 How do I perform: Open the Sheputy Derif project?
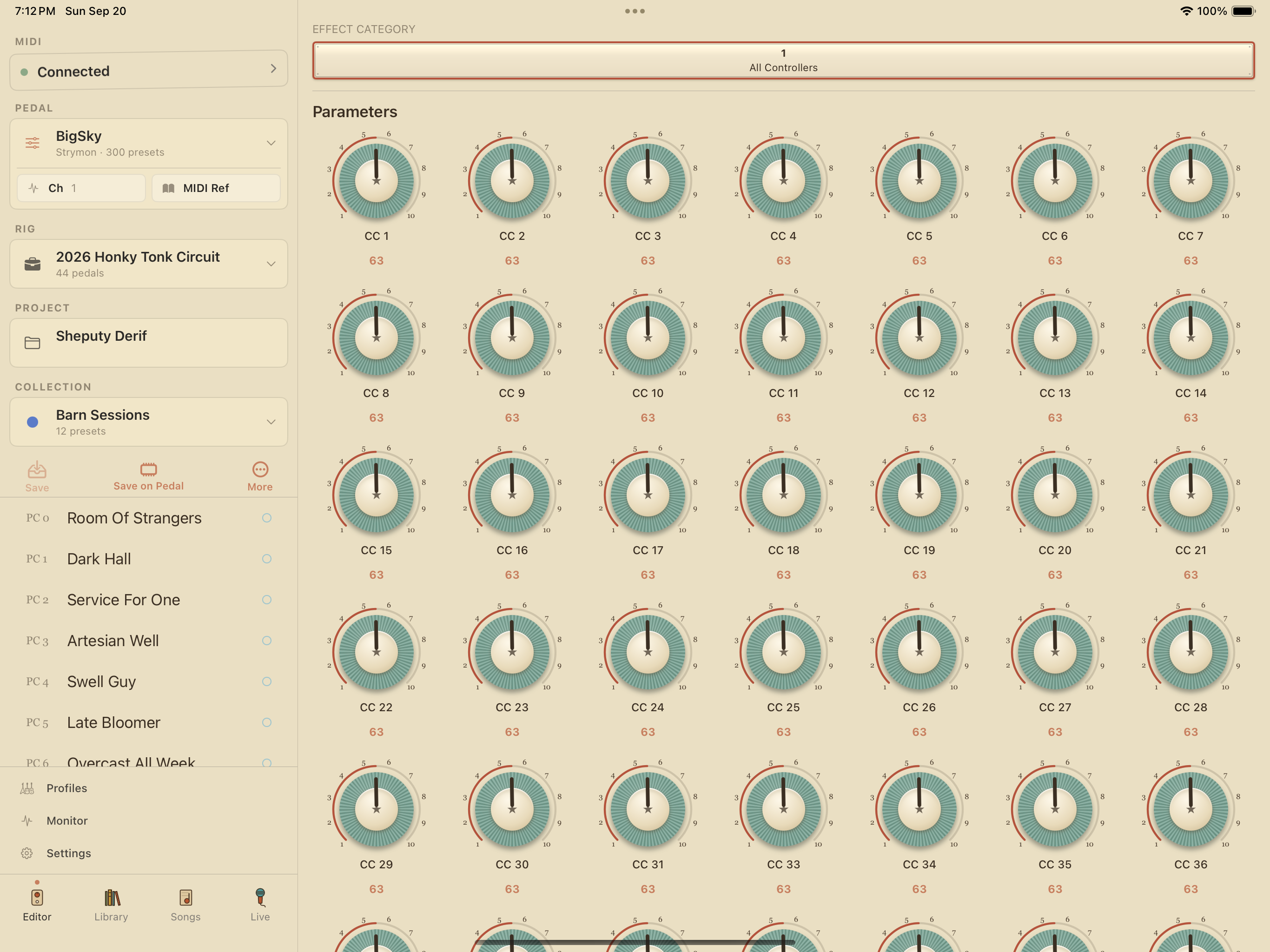[149, 343]
